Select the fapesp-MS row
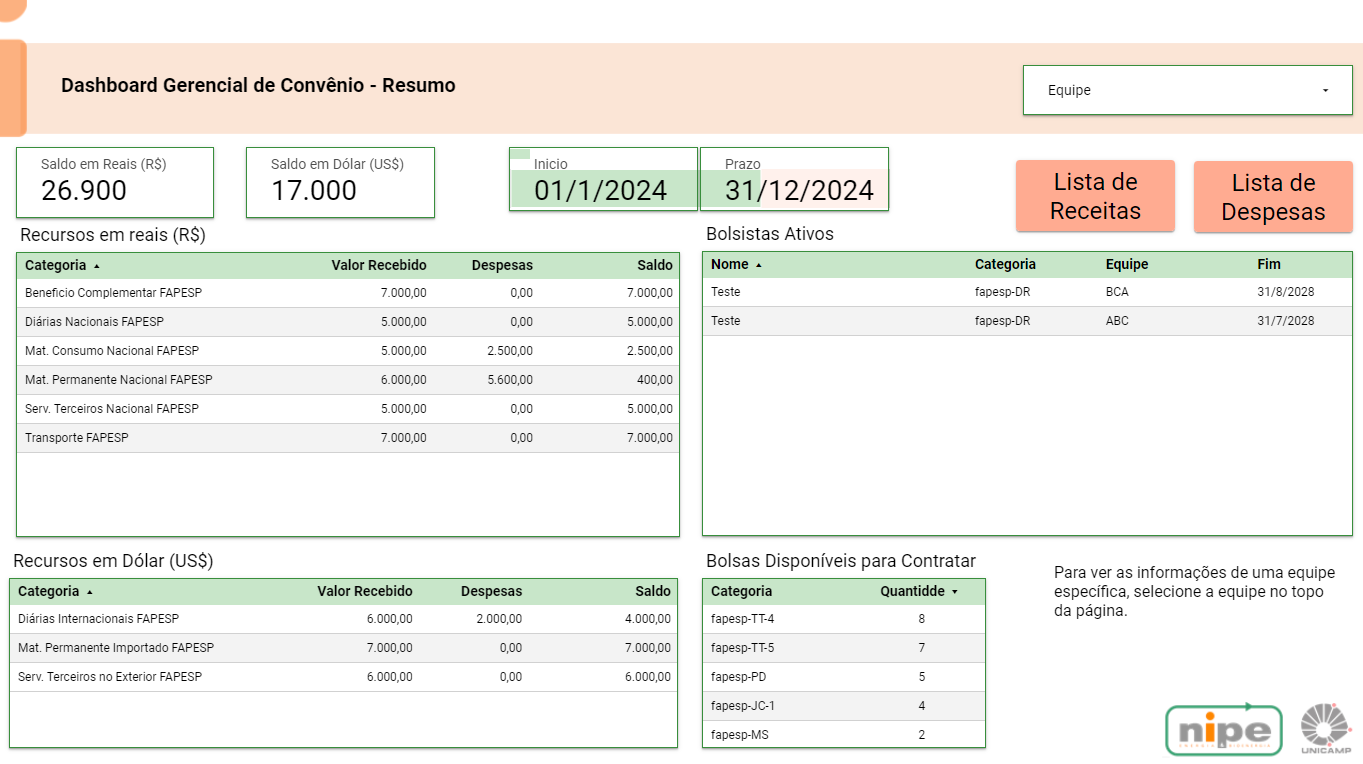This screenshot has width=1363, height=764. (844, 734)
